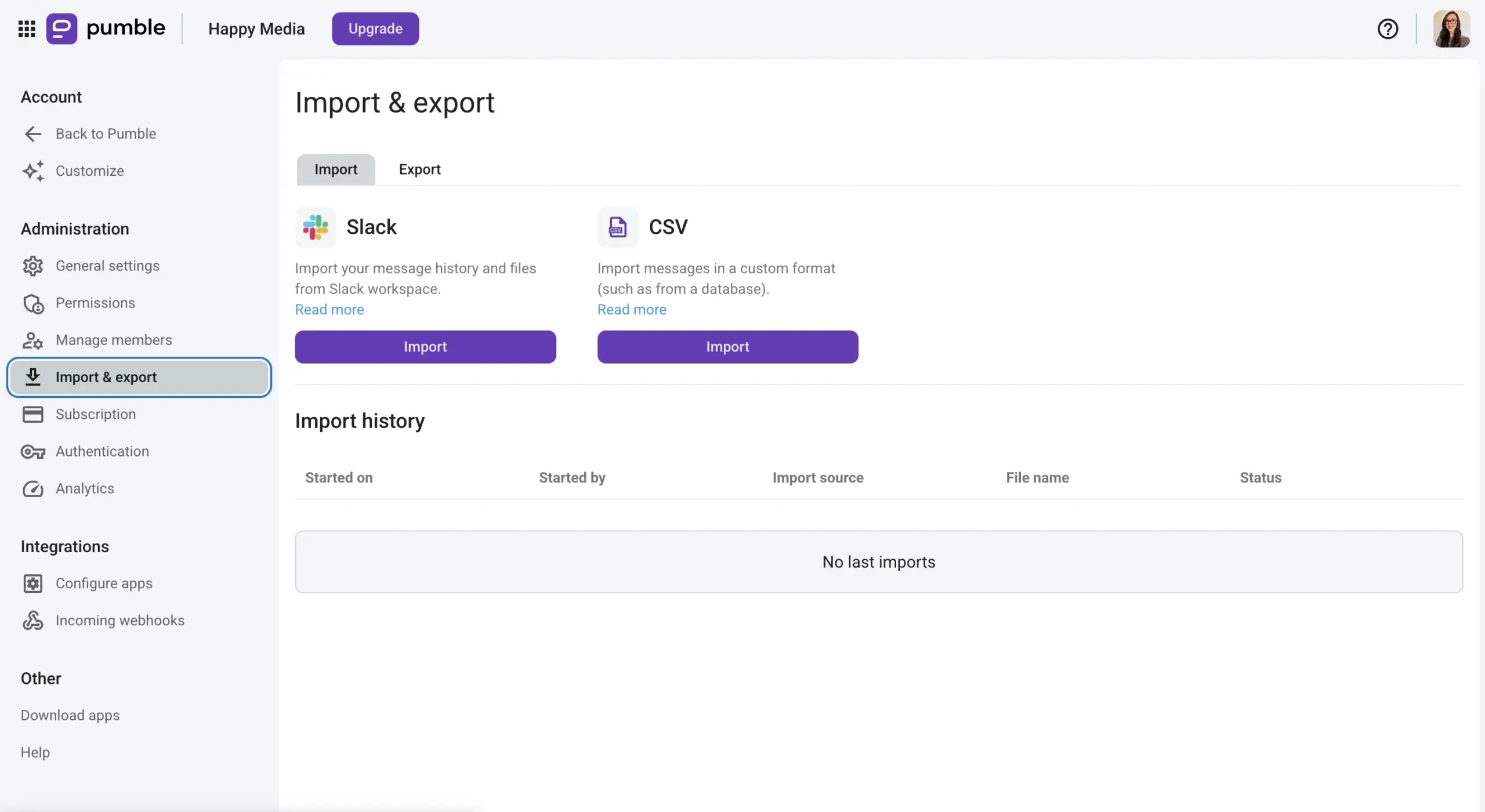Image resolution: width=1485 pixels, height=812 pixels.
Task: Click the Incoming webhooks icon
Action: click(x=33, y=621)
